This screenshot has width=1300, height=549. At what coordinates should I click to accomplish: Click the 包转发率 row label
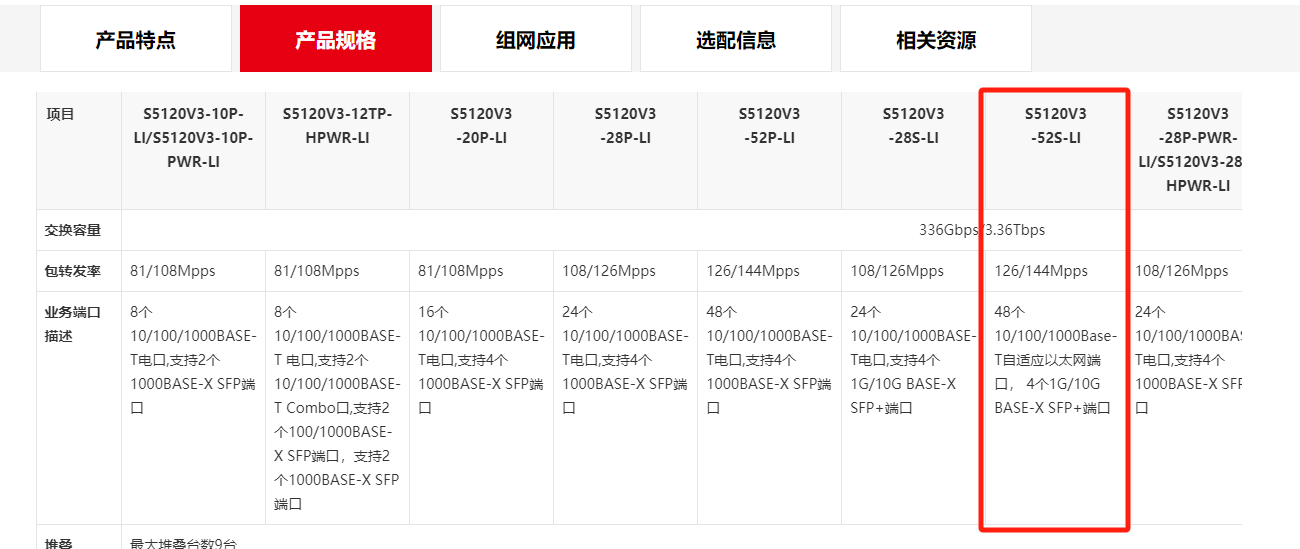[73, 271]
